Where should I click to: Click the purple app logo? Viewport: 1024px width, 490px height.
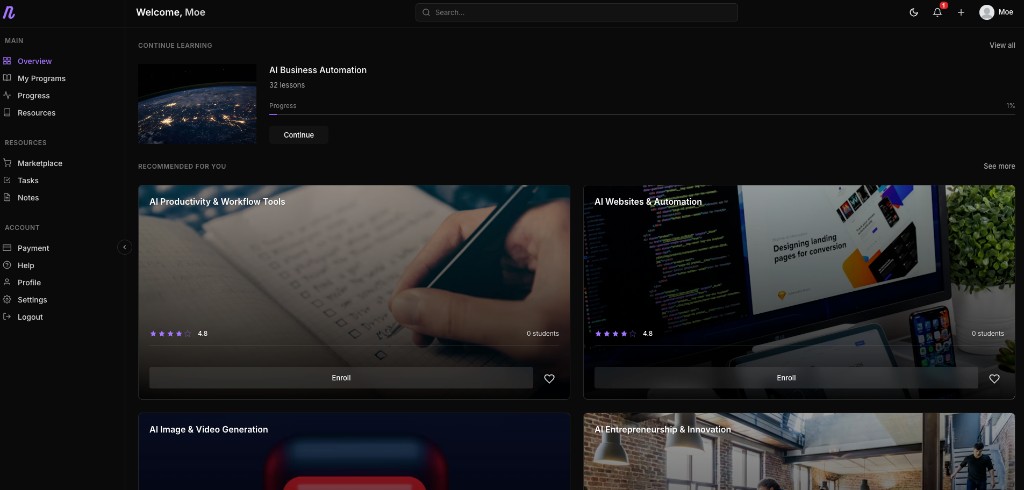point(8,12)
